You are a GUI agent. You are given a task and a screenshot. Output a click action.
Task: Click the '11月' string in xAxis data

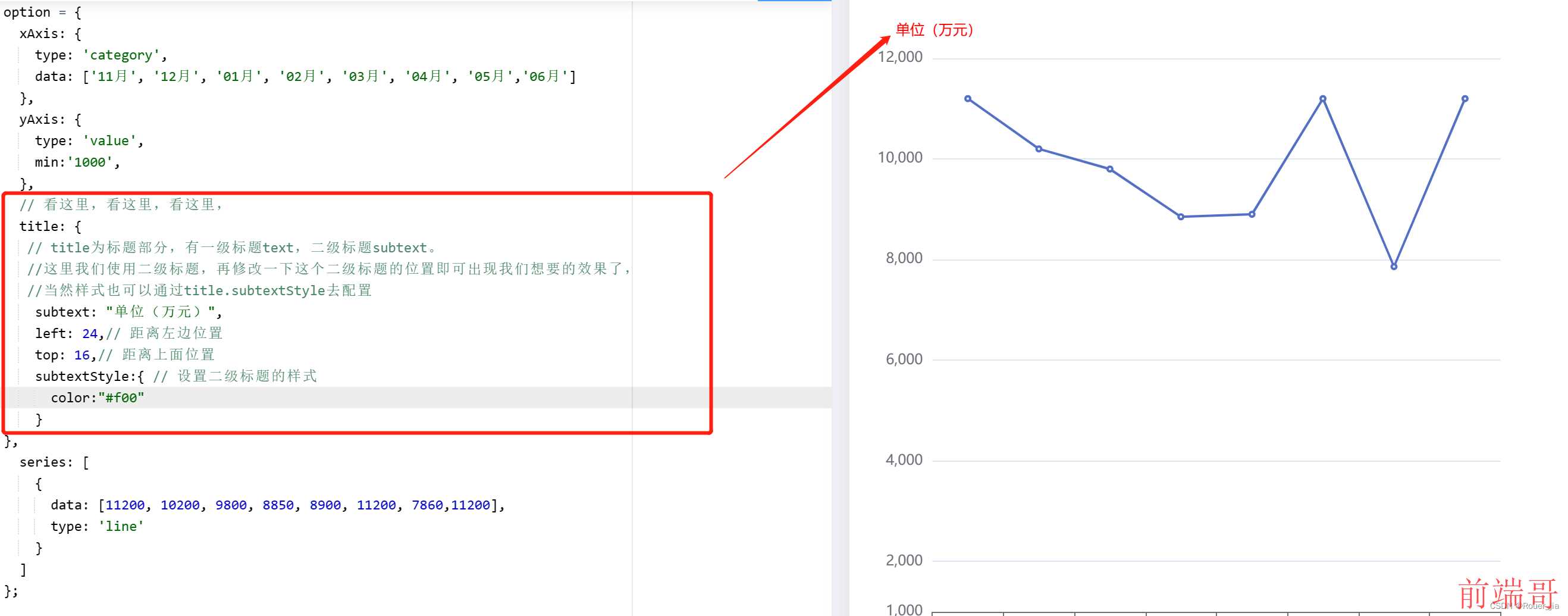[x=113, y=77]
